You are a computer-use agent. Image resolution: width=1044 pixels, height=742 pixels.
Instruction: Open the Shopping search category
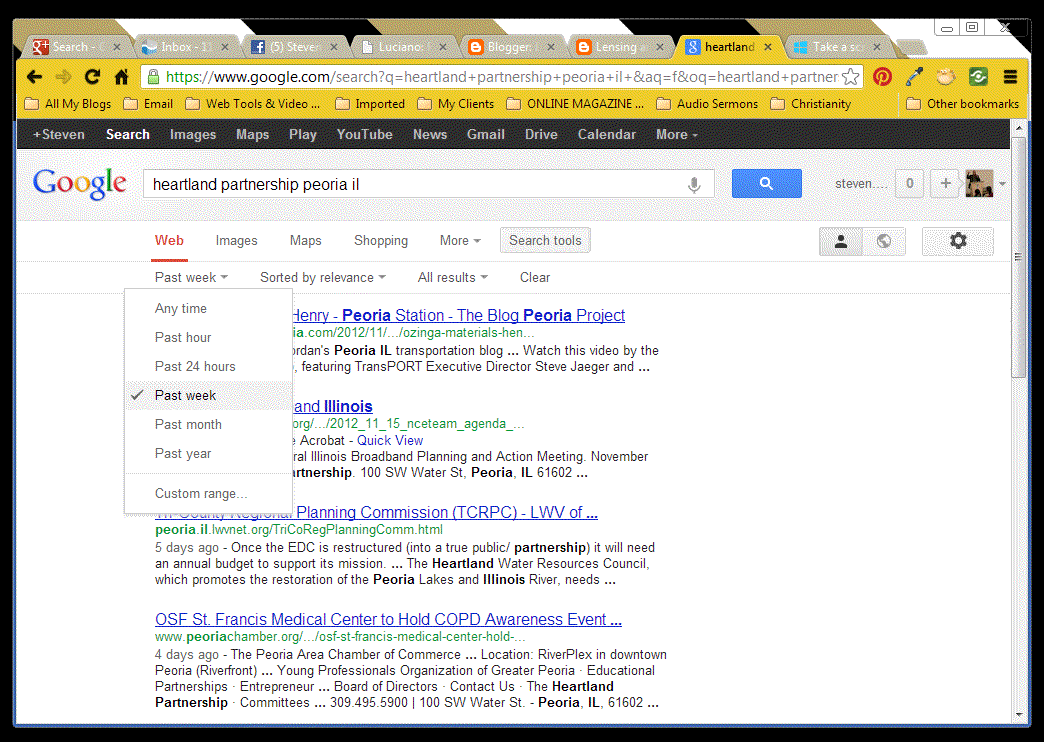[x=381, y=241]
